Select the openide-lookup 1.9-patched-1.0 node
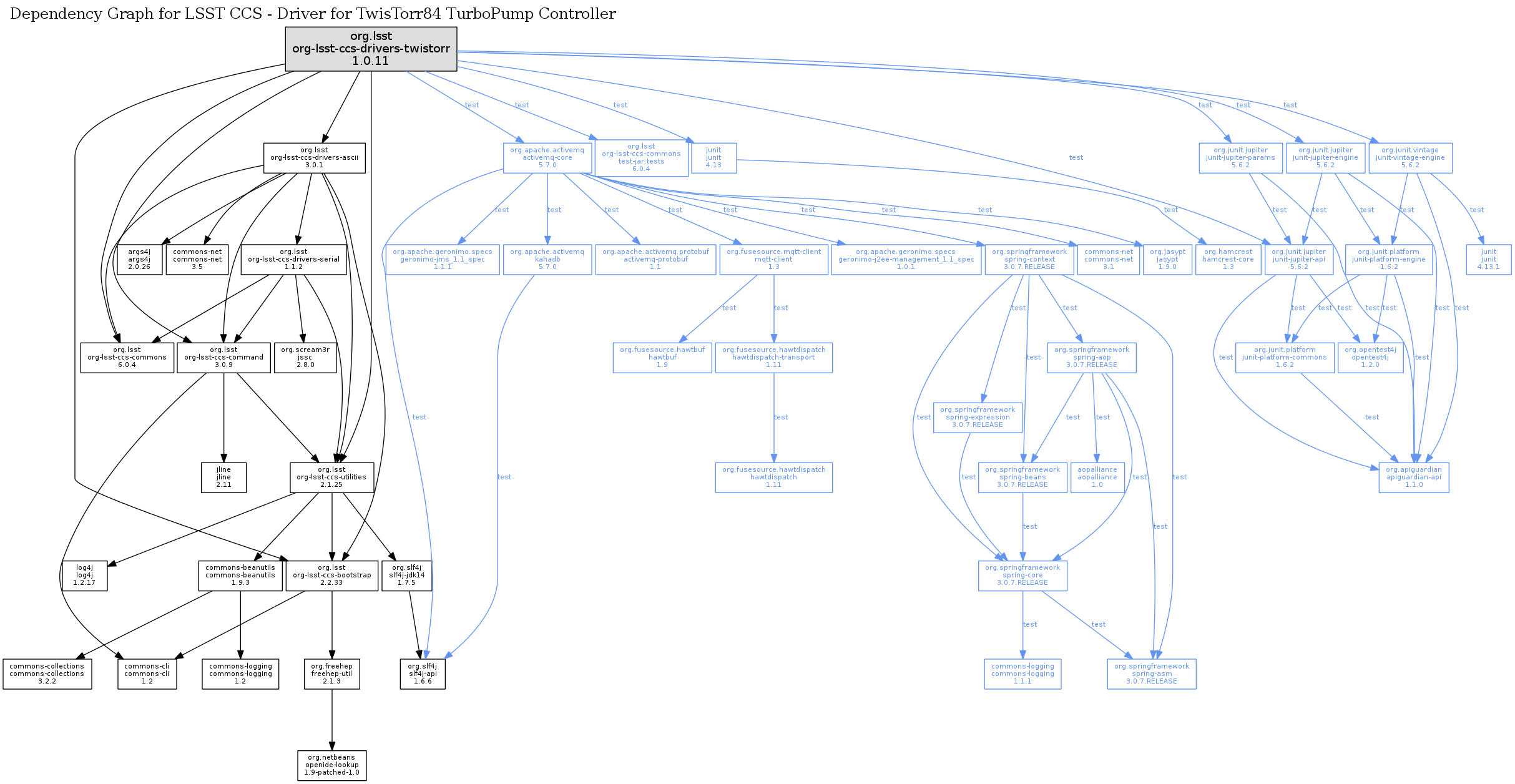Image resolution: width=1515 pixels, height=784 pixels. click(x=331, y=765)
